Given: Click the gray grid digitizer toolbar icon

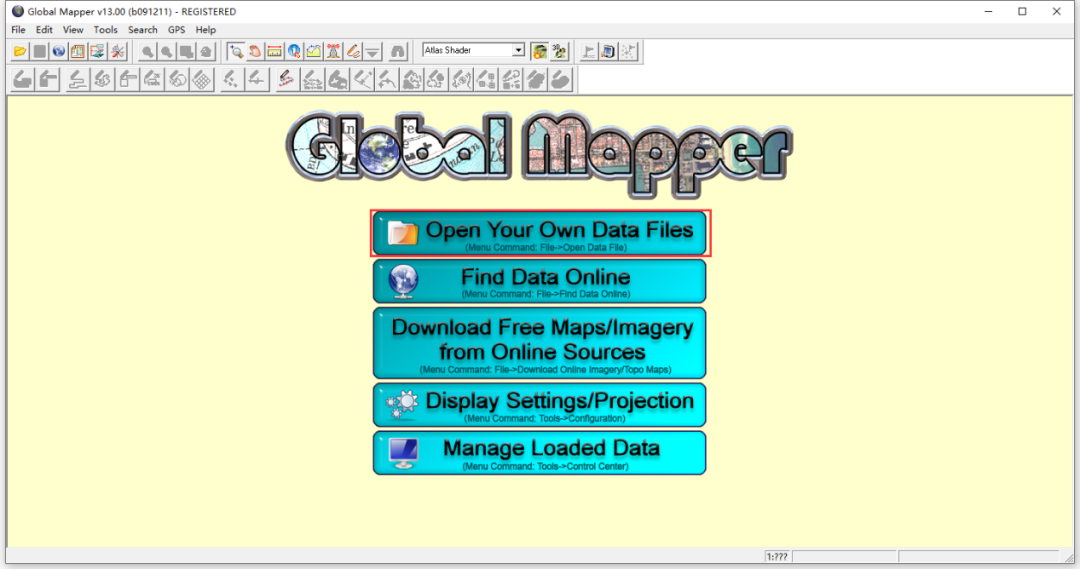Looking at the screenshot, I should tap(202, 80).
